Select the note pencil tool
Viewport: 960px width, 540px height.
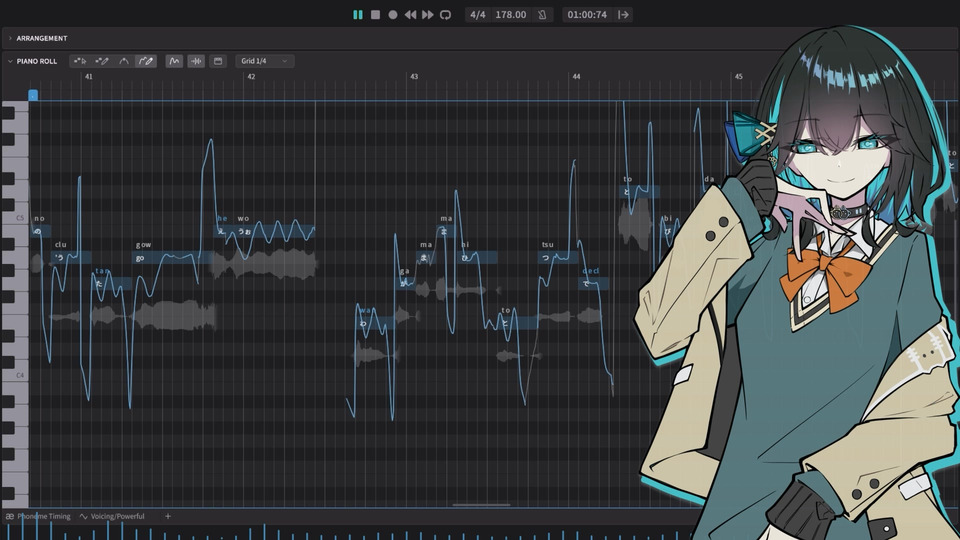102,61
